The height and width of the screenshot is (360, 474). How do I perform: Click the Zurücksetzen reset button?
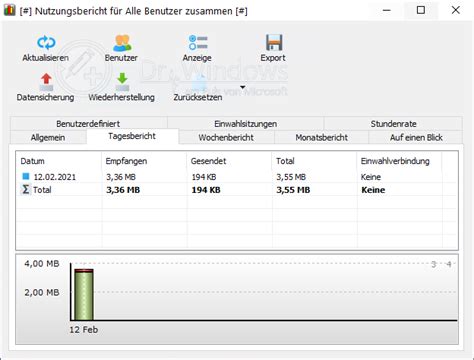[198, 88]
